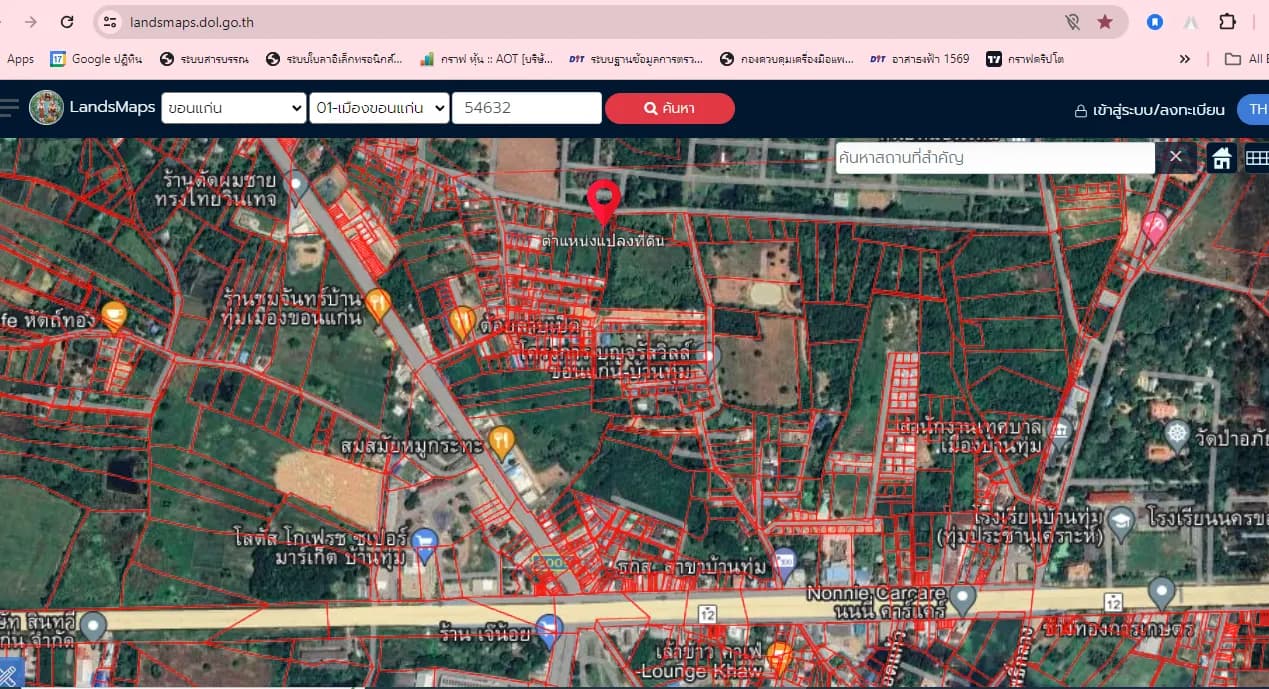The image size is (1269, 689).
Task: Click the red ค้นหา search button
Action: (670, 108)
